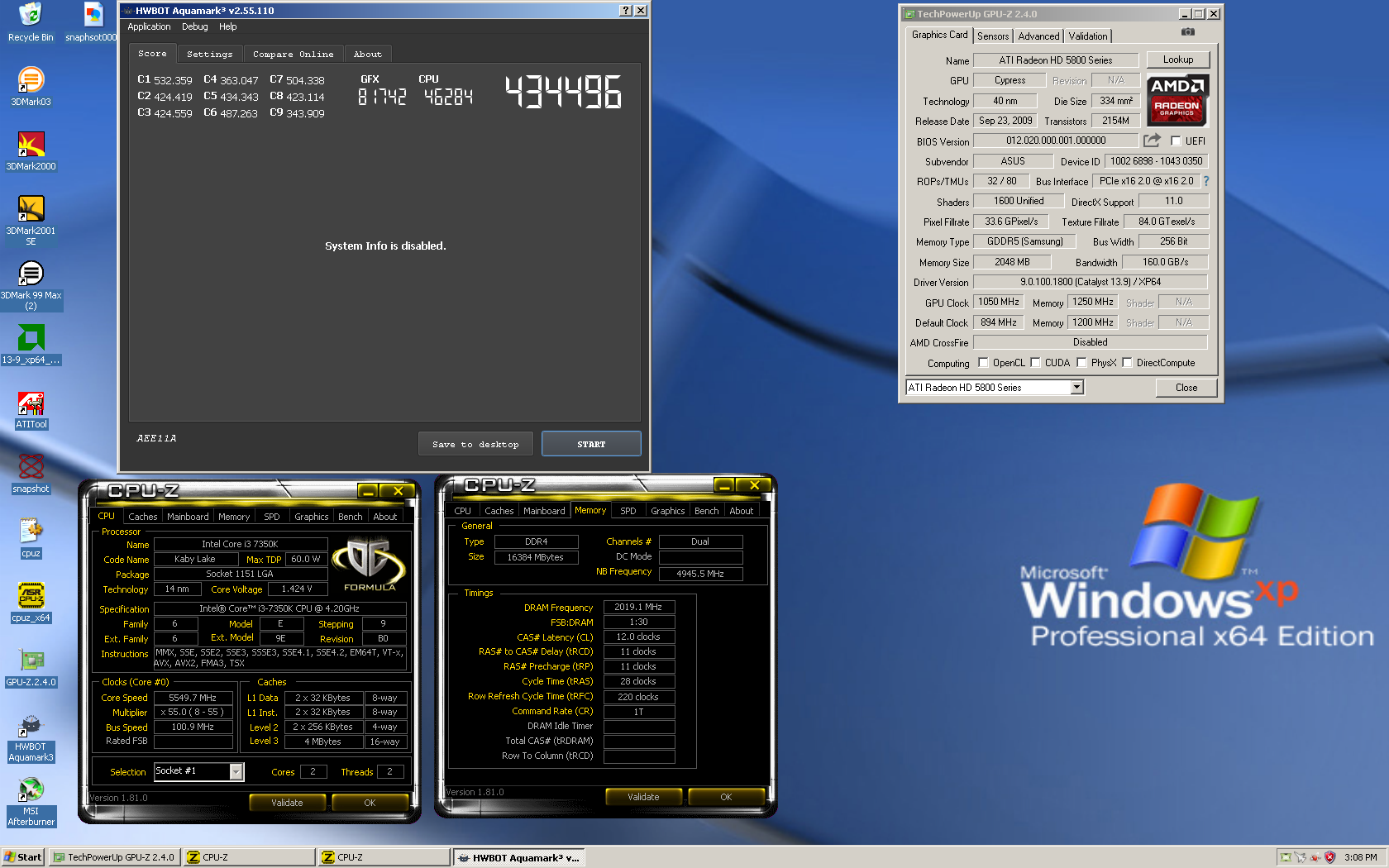This screenshot has height=868, width=1389.
Task: Click OK in the right CPU-Z window
Action: pyautogui.click(x=726, y=797)
